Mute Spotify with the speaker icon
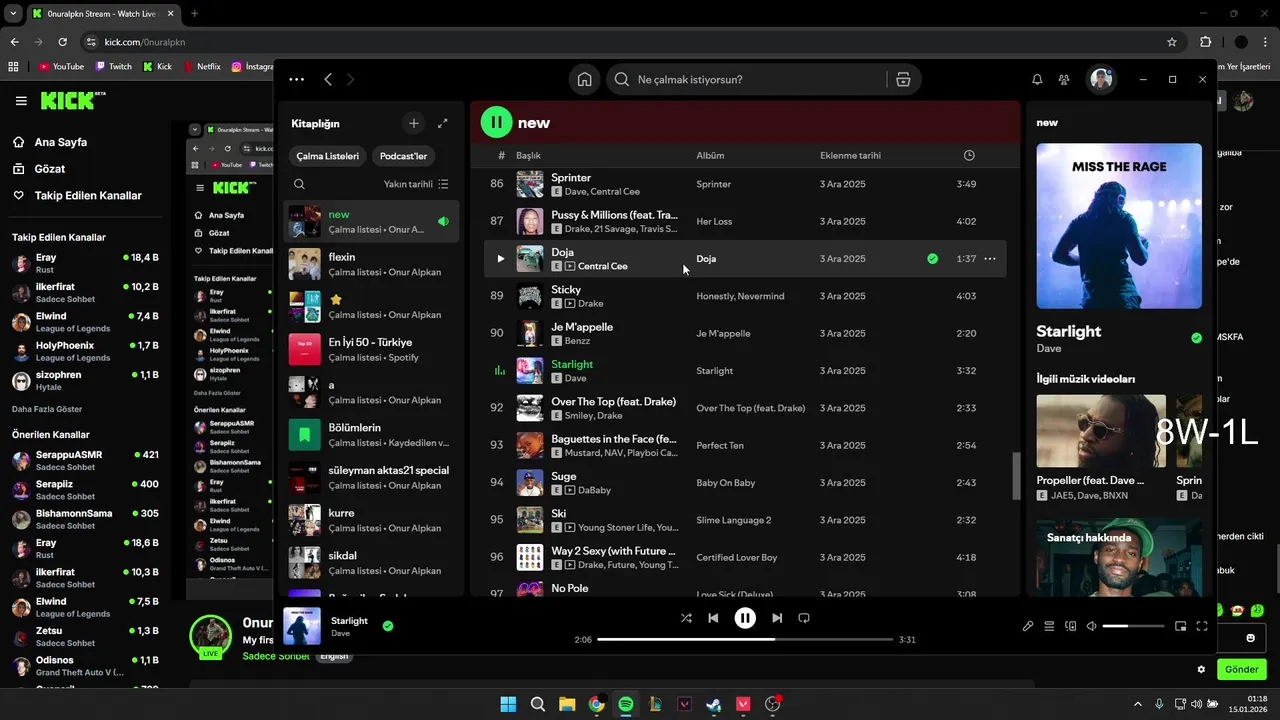Viewport: 1280px width, 720px height. coord(1092,626)
